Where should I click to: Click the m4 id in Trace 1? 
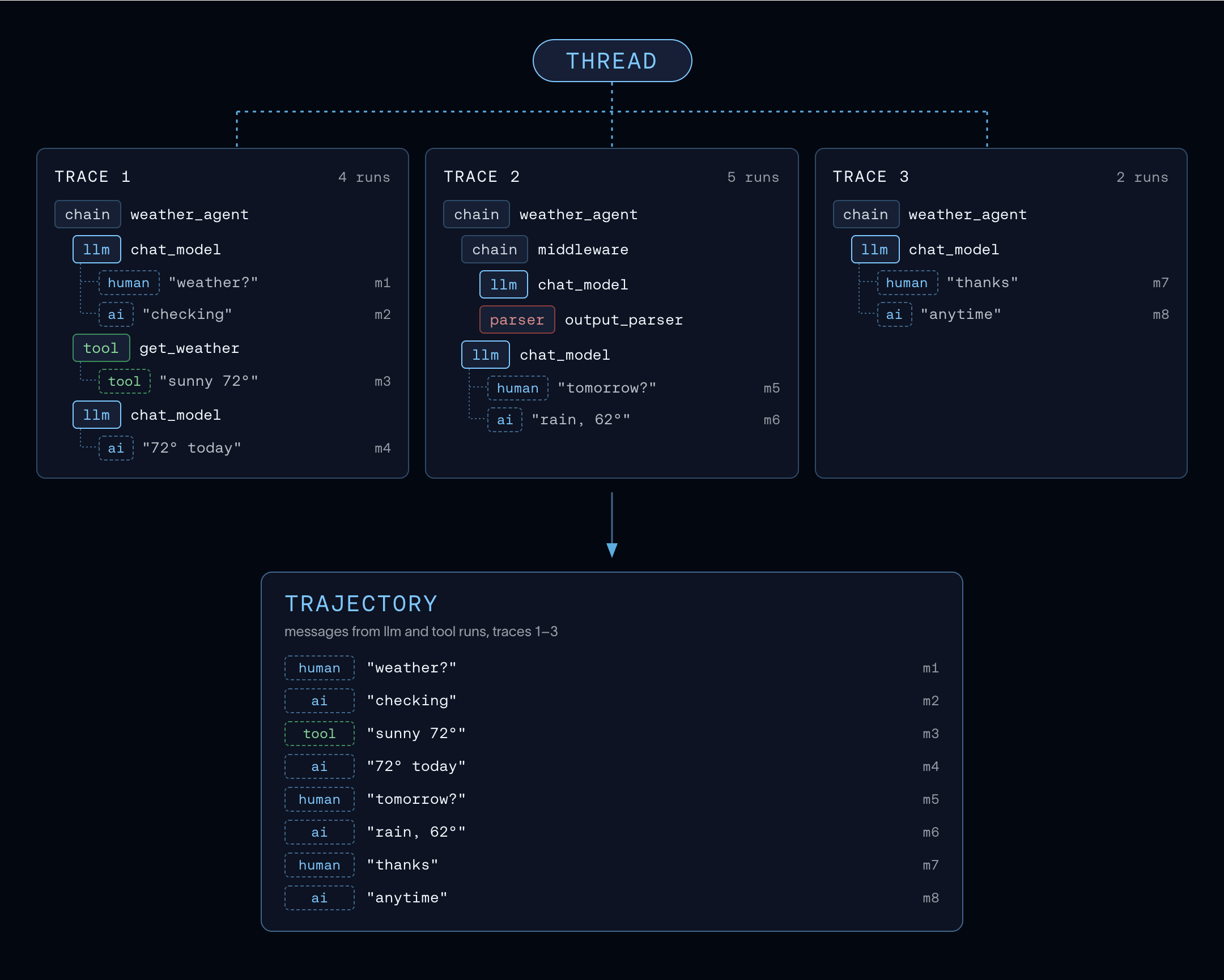point(382,448)
